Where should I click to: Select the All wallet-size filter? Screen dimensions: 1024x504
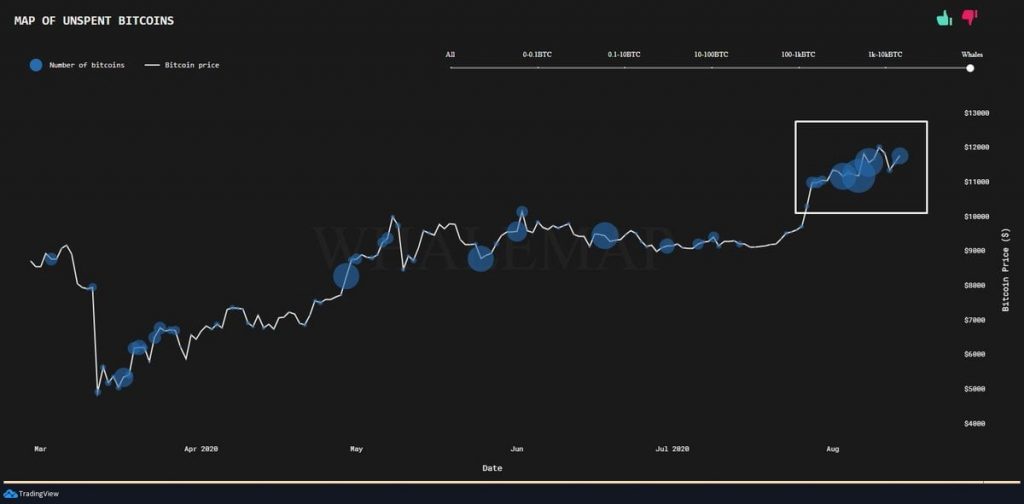(x=450, y=55)
